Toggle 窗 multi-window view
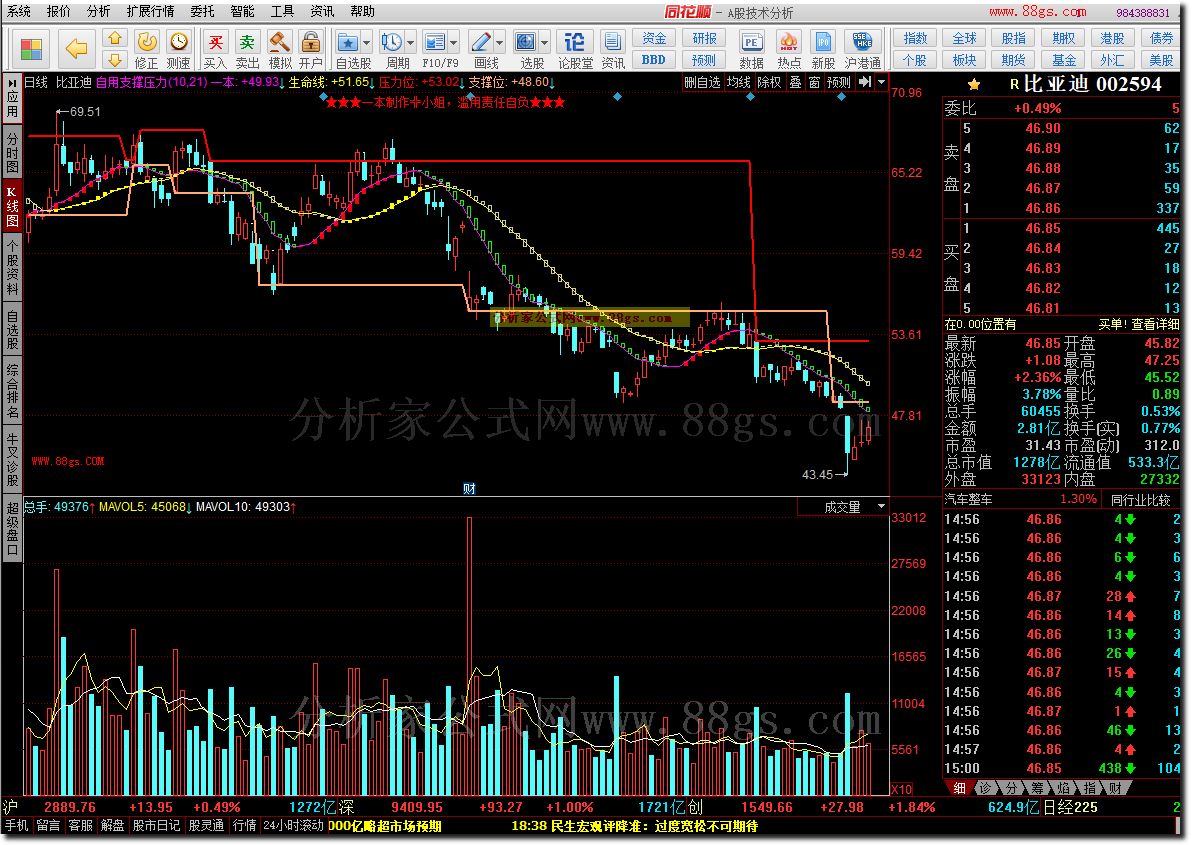 (x=814, y=82)
